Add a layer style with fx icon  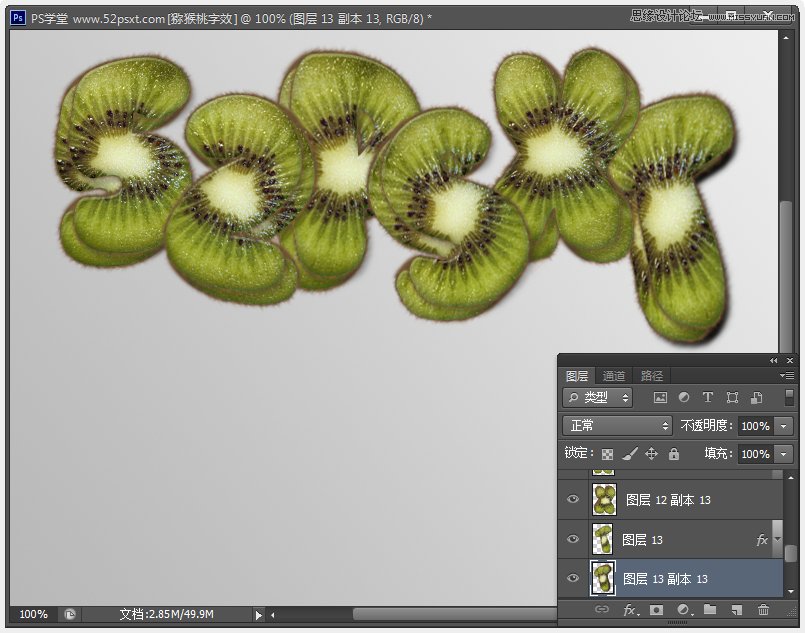click(x=629, y=610)
